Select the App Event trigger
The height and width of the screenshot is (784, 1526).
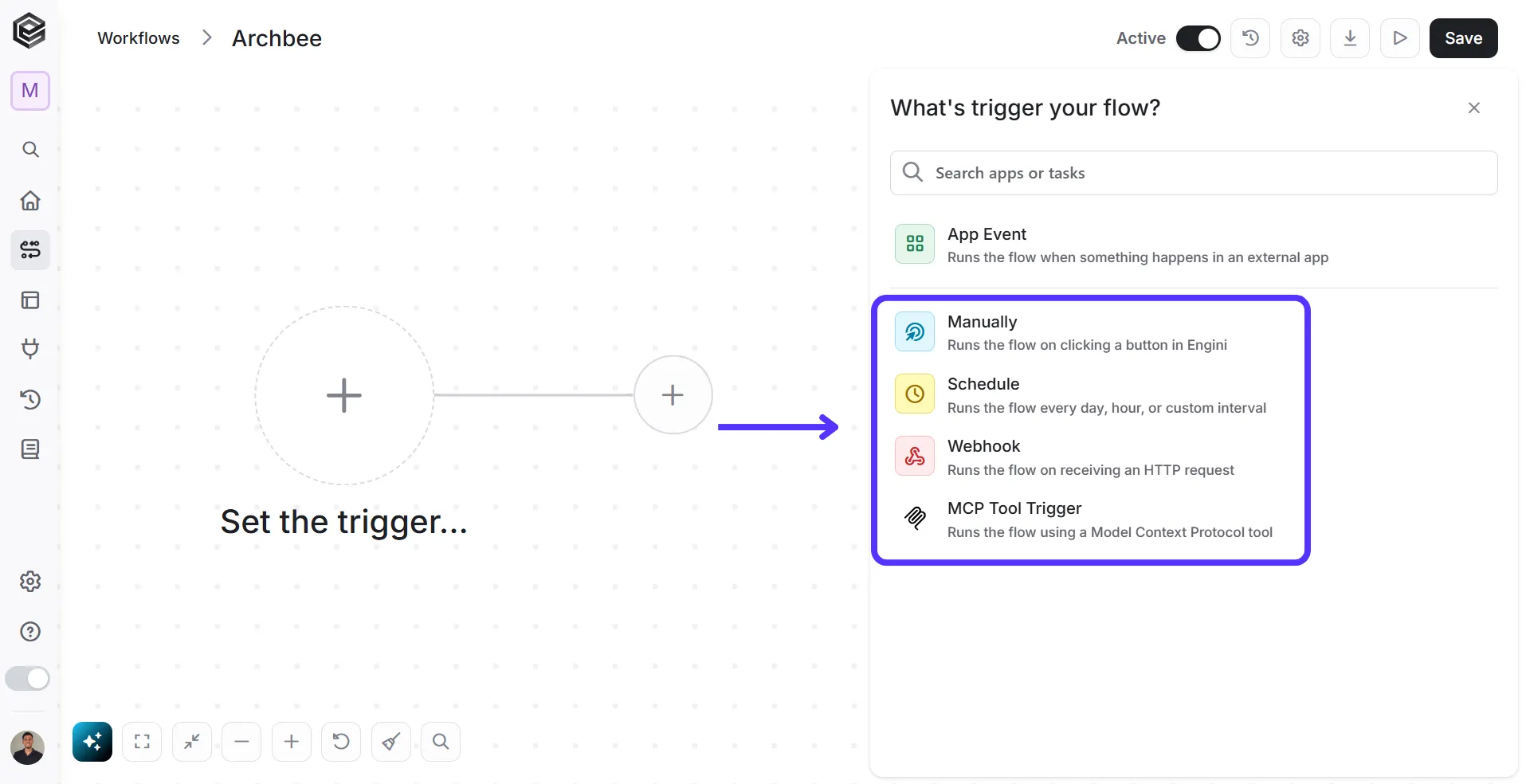point(1194,245)
